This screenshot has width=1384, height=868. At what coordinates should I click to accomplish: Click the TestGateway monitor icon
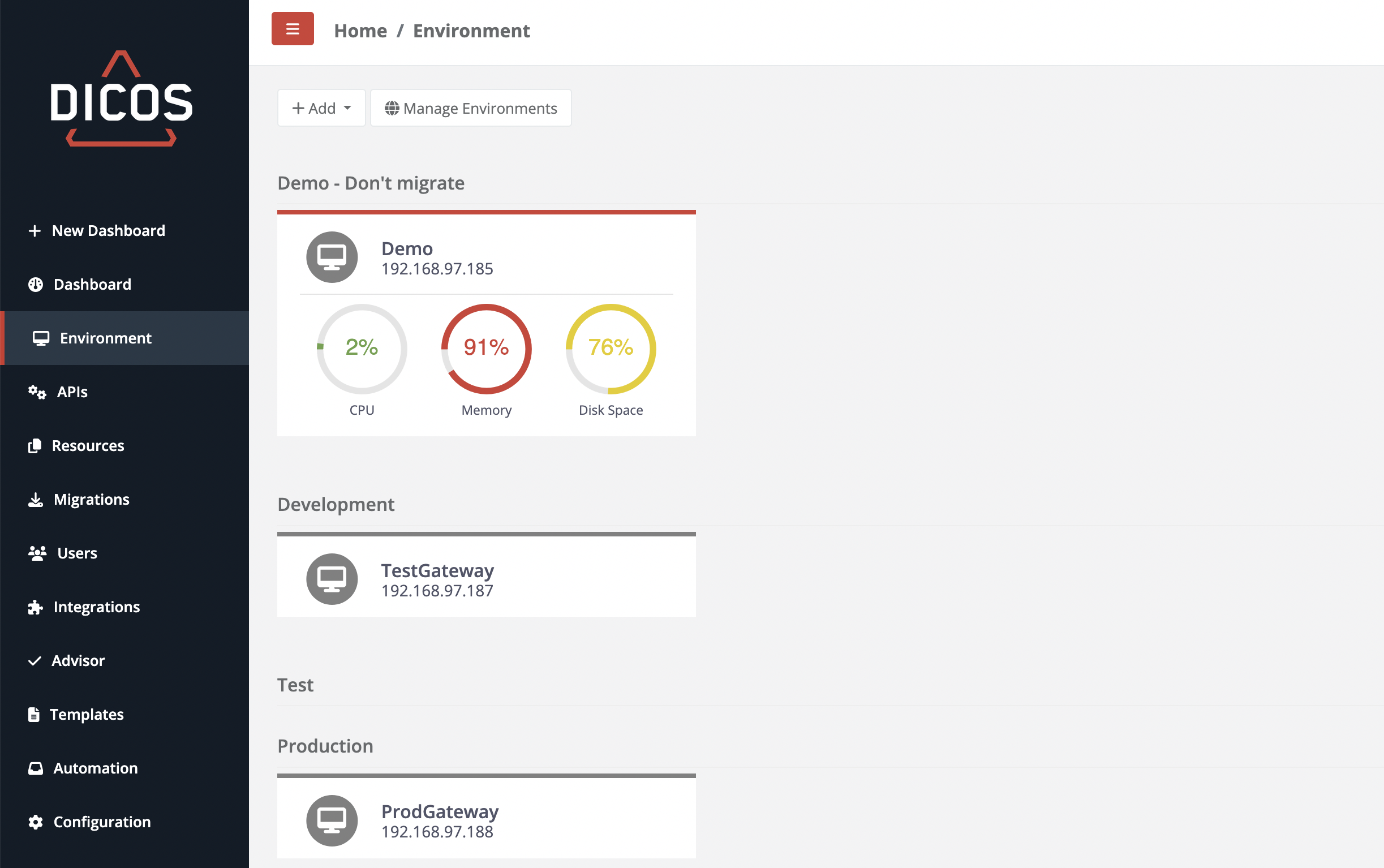[x=332, y=579]
